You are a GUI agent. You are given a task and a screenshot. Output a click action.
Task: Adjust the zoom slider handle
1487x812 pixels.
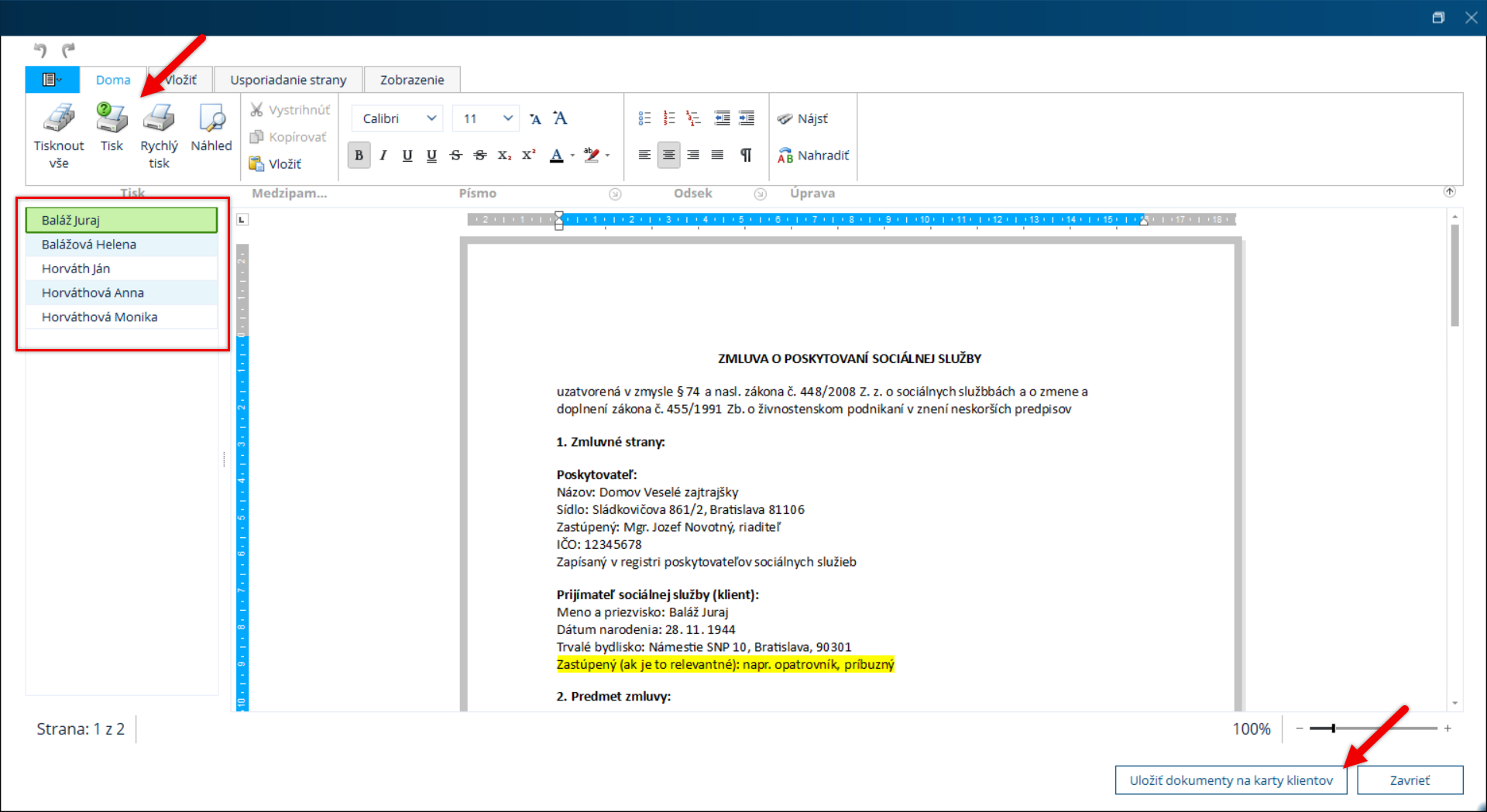tap(1333, 728)
